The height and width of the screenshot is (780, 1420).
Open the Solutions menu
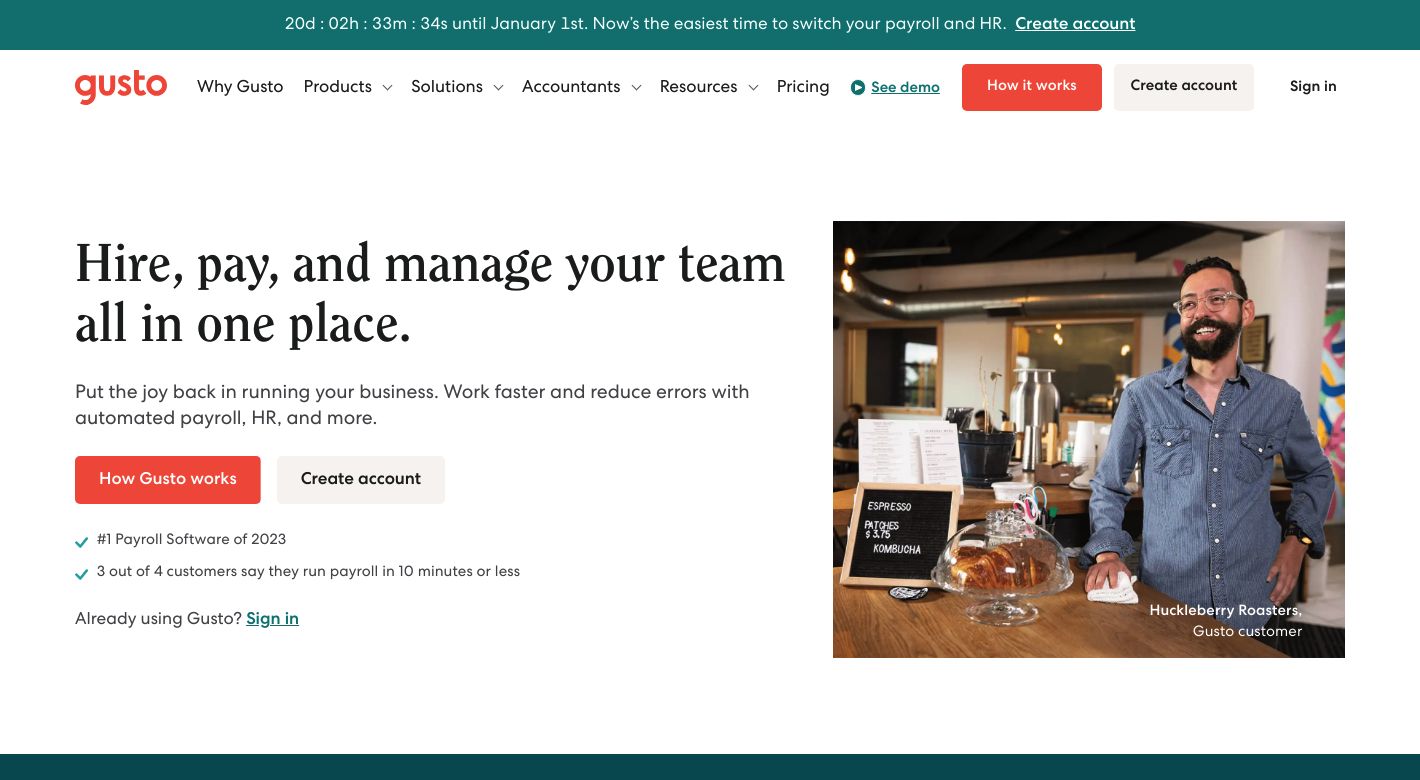click(x=447, y=87)
